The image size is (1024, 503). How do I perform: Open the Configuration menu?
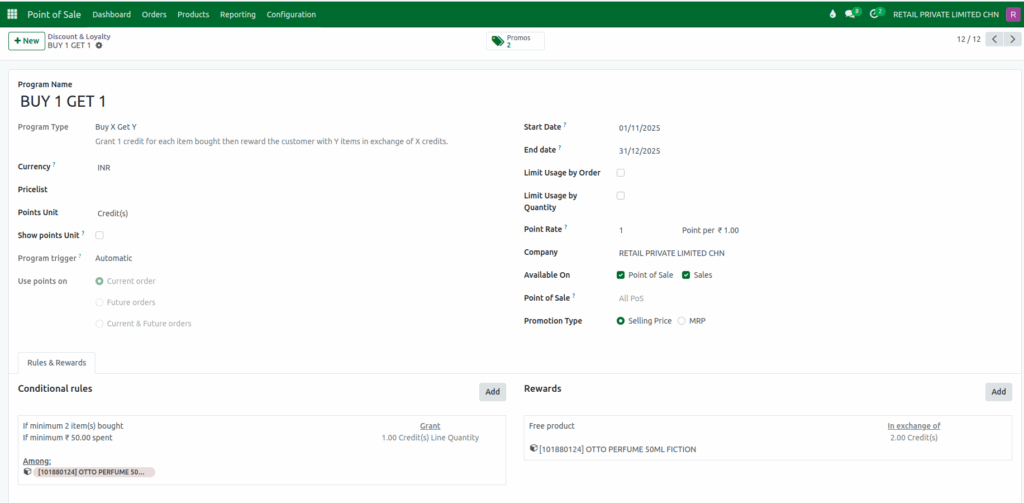(x=291, y=14)
